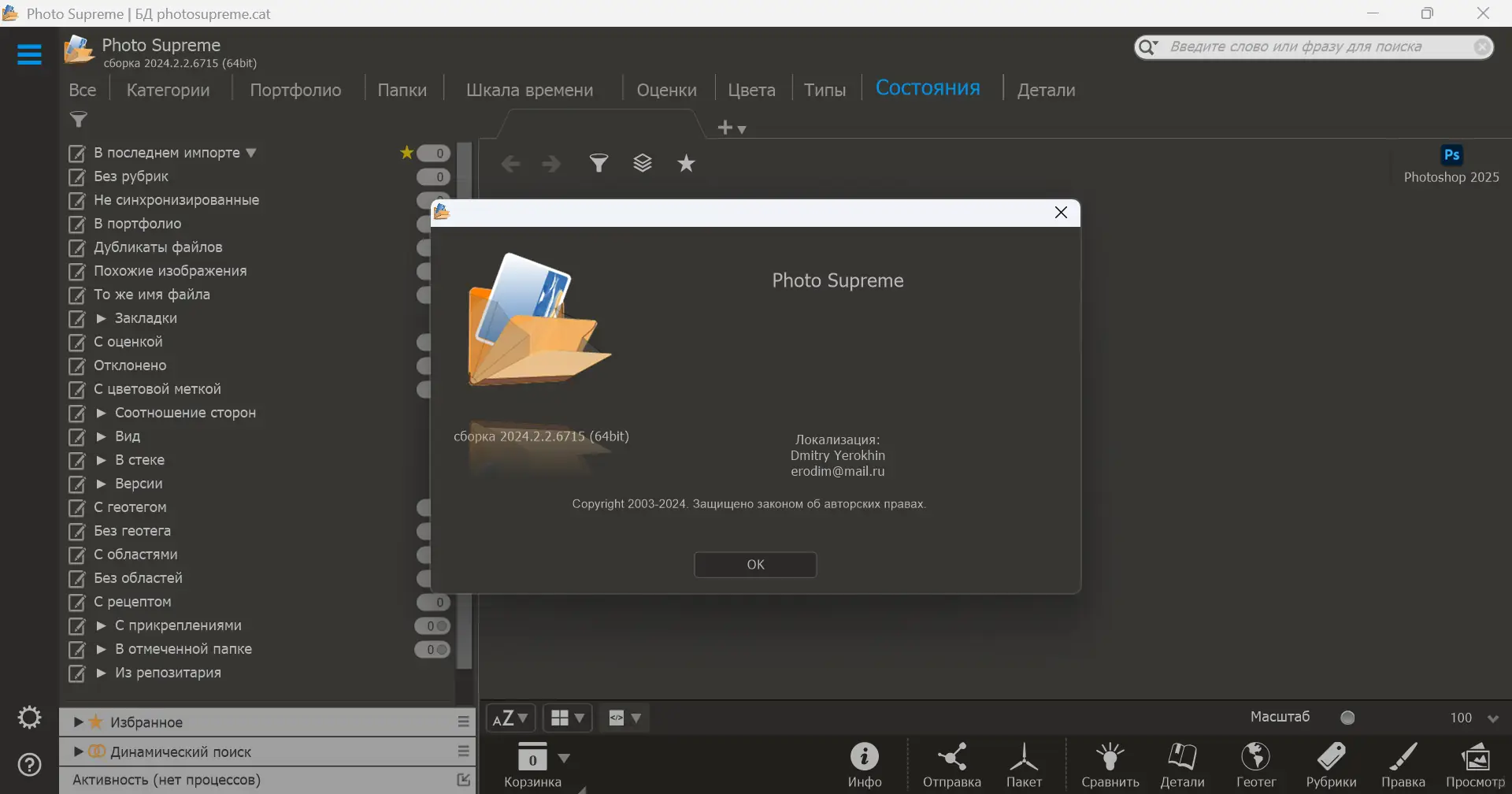Toggle checkbox for Похожие изображения
The width and height of the screenshot is (1512, 794).
point(77,271)
